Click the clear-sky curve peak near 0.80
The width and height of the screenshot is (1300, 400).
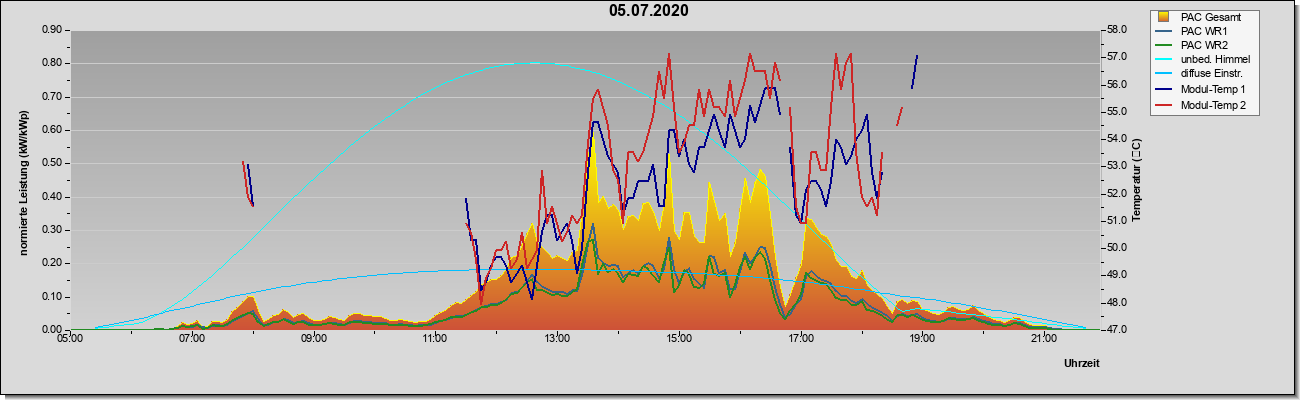(x=533, y=63)
